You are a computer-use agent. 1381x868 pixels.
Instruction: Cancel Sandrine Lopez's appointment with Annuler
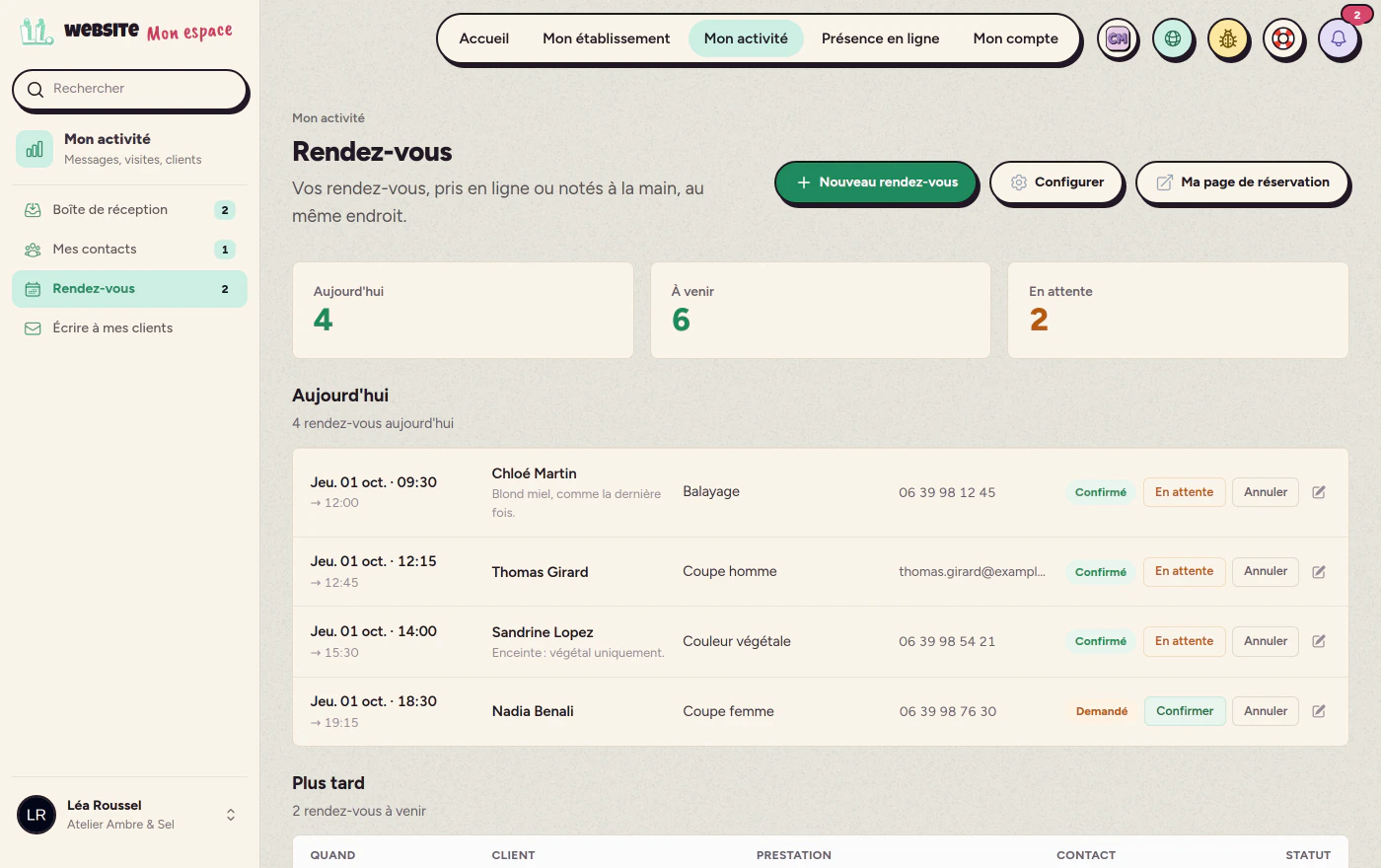(1266, 641)
